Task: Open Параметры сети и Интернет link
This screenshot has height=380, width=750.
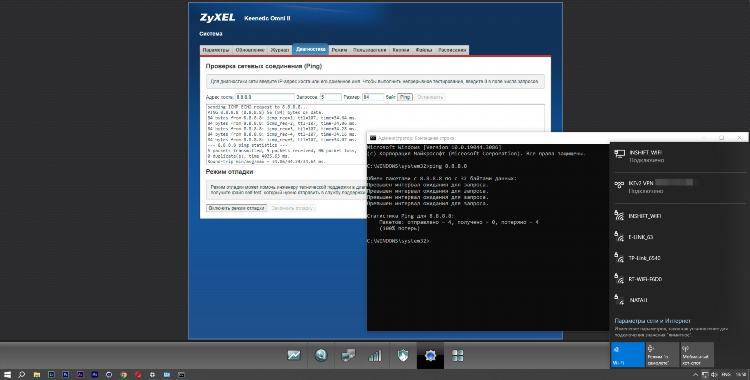Action: (652, 321)
